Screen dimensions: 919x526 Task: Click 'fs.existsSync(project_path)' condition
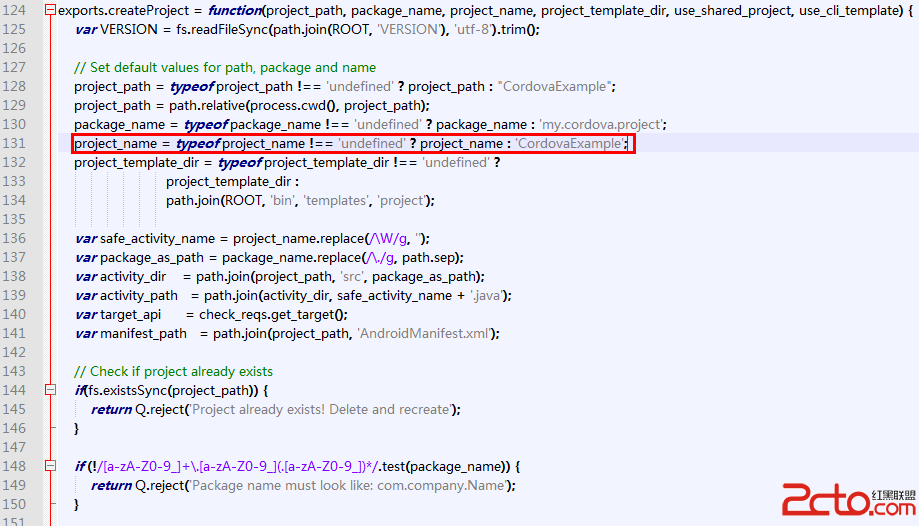pyautogui.click(x=172, y=391)
